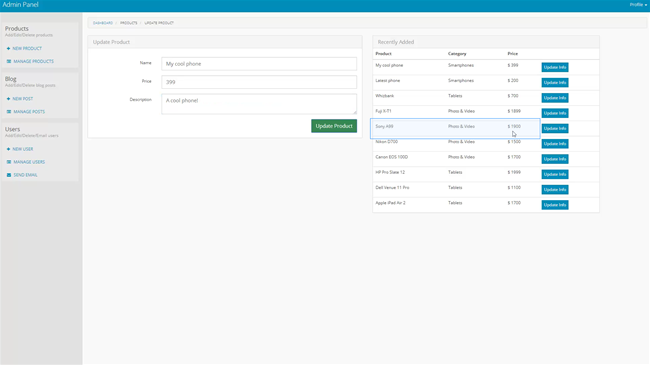Click the Blog section heading in sidebar

pyautogui.click(x=11, y=79)
